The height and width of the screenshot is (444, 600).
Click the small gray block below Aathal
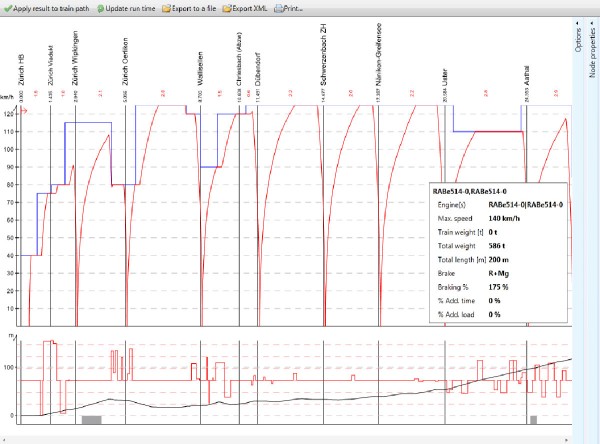(x=534, y=420)
